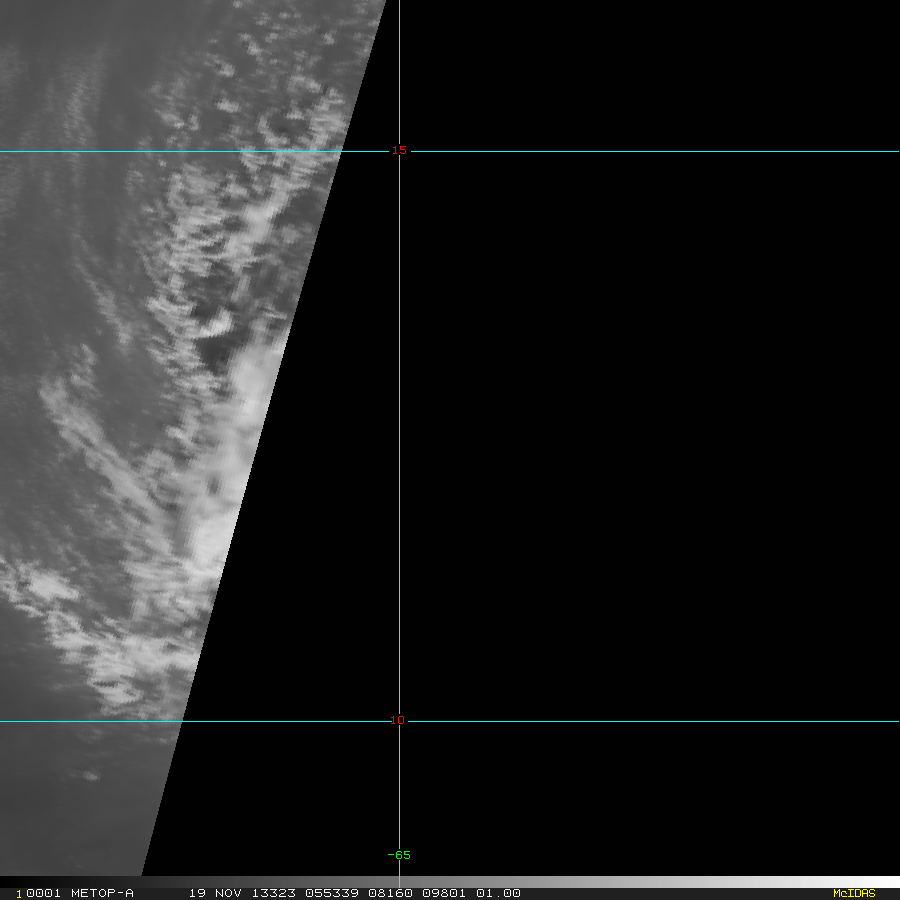Screen dimensions: 900x900
Task: Select the METOP-A satellite name text
Action: pos(102,893)
